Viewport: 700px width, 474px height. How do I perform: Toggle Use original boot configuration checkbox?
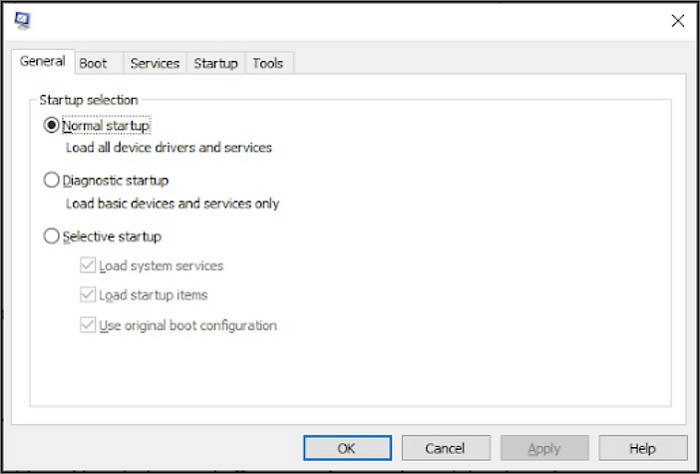click(x=88, y=326)
